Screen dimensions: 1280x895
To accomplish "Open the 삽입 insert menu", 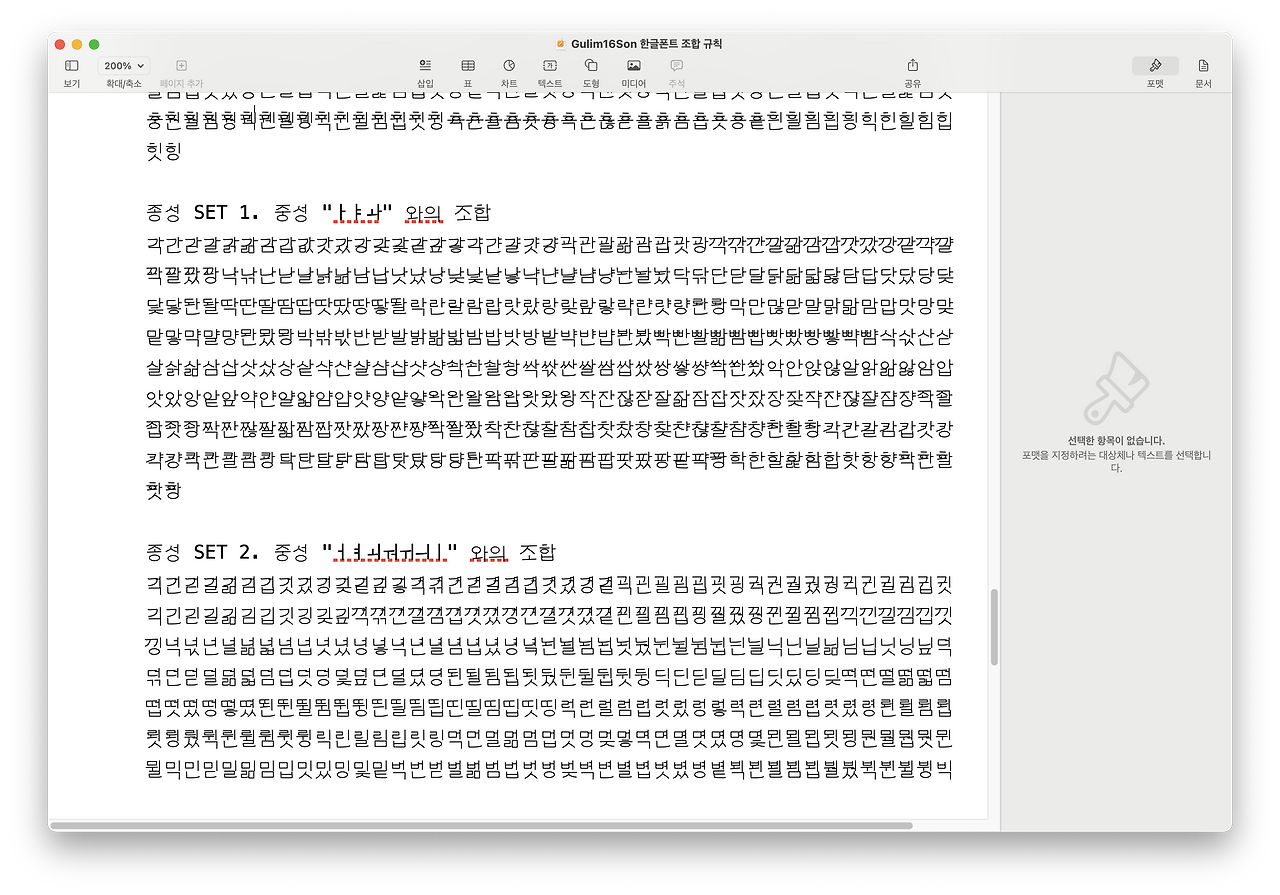I will [425, 66].
